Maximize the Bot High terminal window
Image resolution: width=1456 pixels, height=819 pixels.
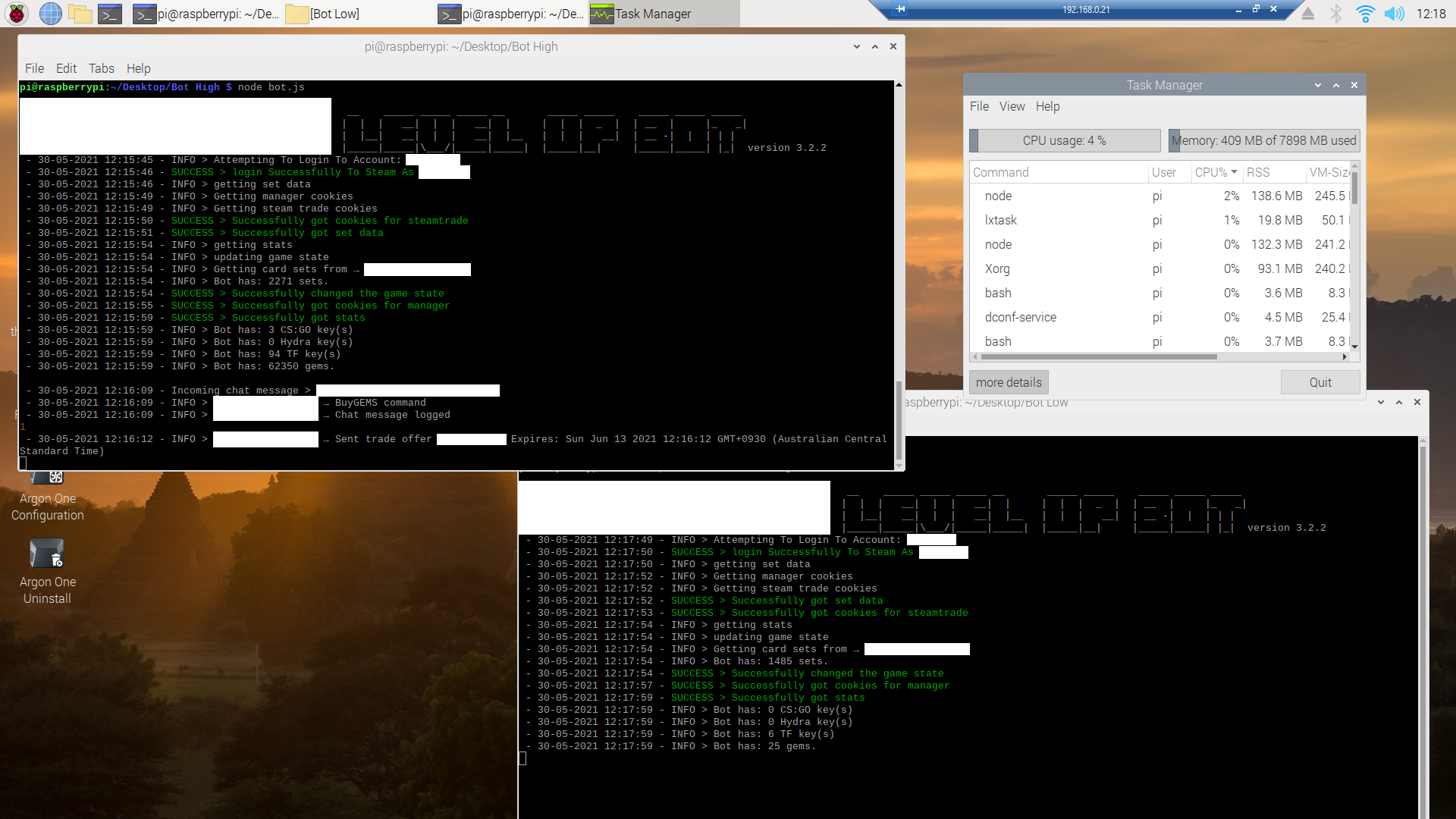click(x=875, y=46)
